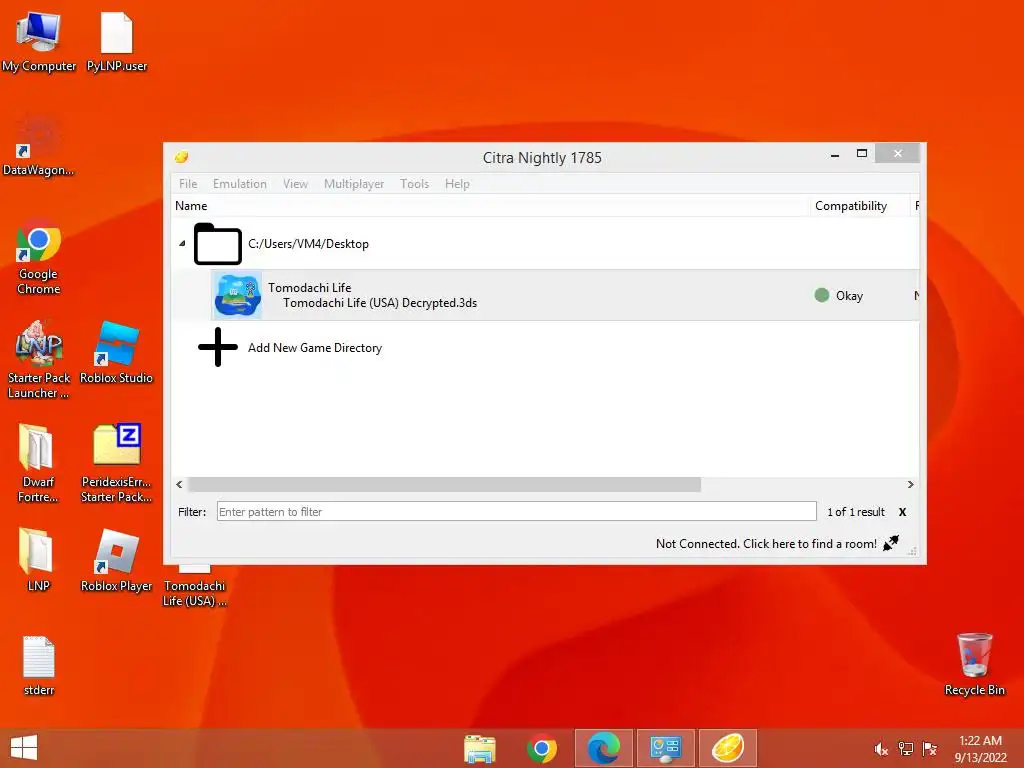Click the muted volume tray icon
1024x768 pixels.
point(881,749)
